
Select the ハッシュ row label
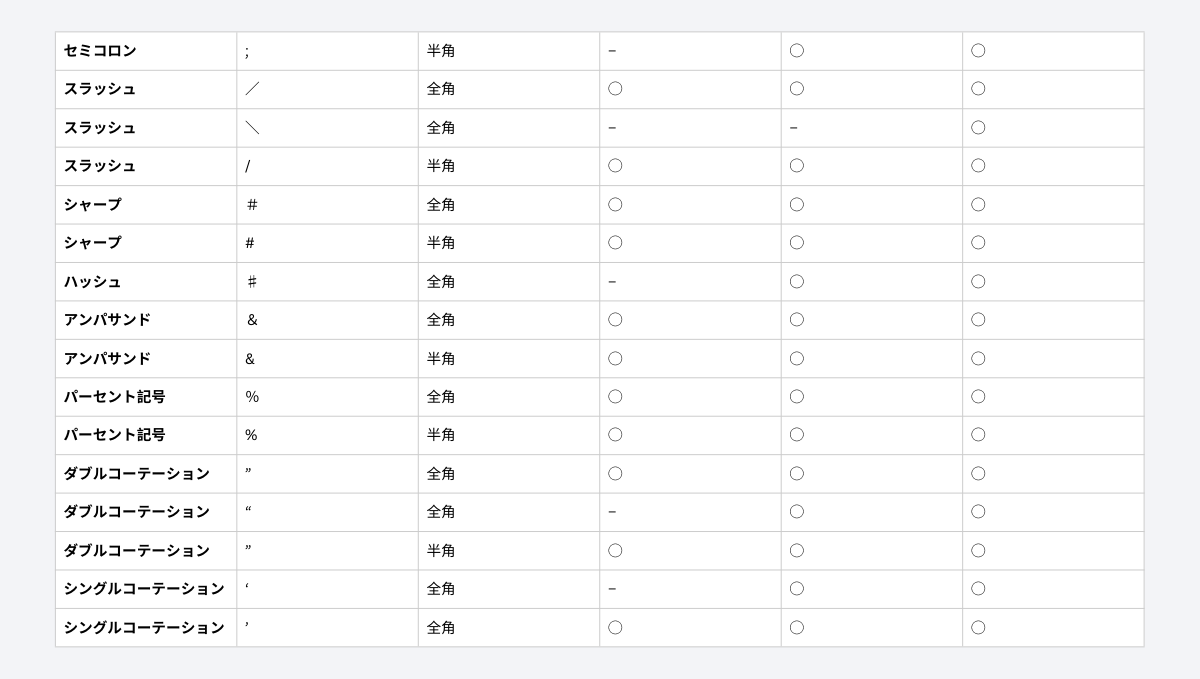(93, 281)
